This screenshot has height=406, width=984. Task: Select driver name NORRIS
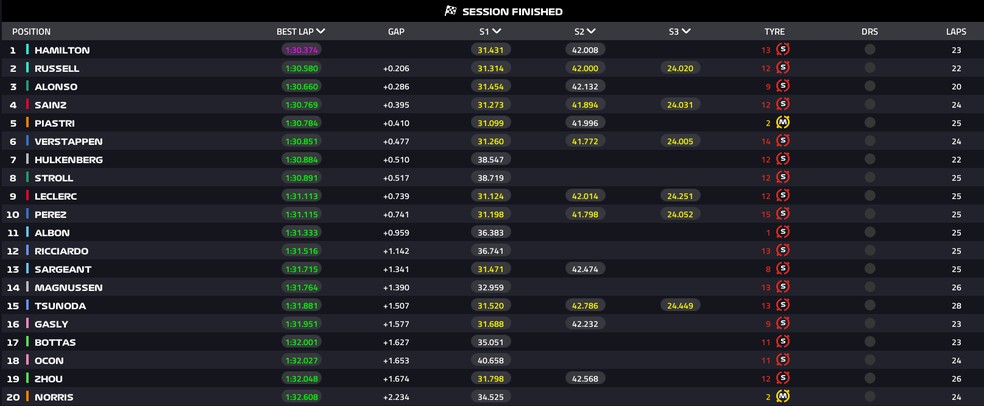click(x=54, y=397)
